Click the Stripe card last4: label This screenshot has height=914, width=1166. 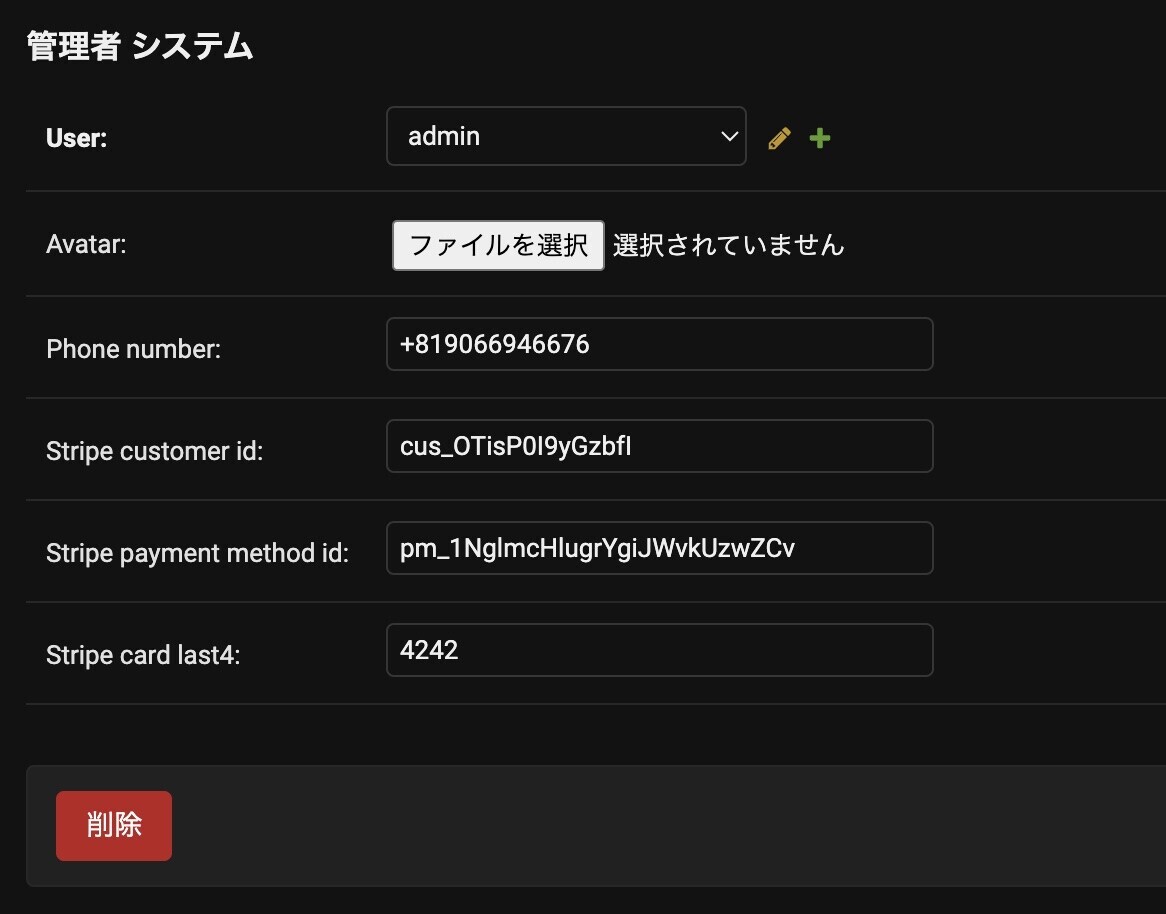(x=143, y=655)
